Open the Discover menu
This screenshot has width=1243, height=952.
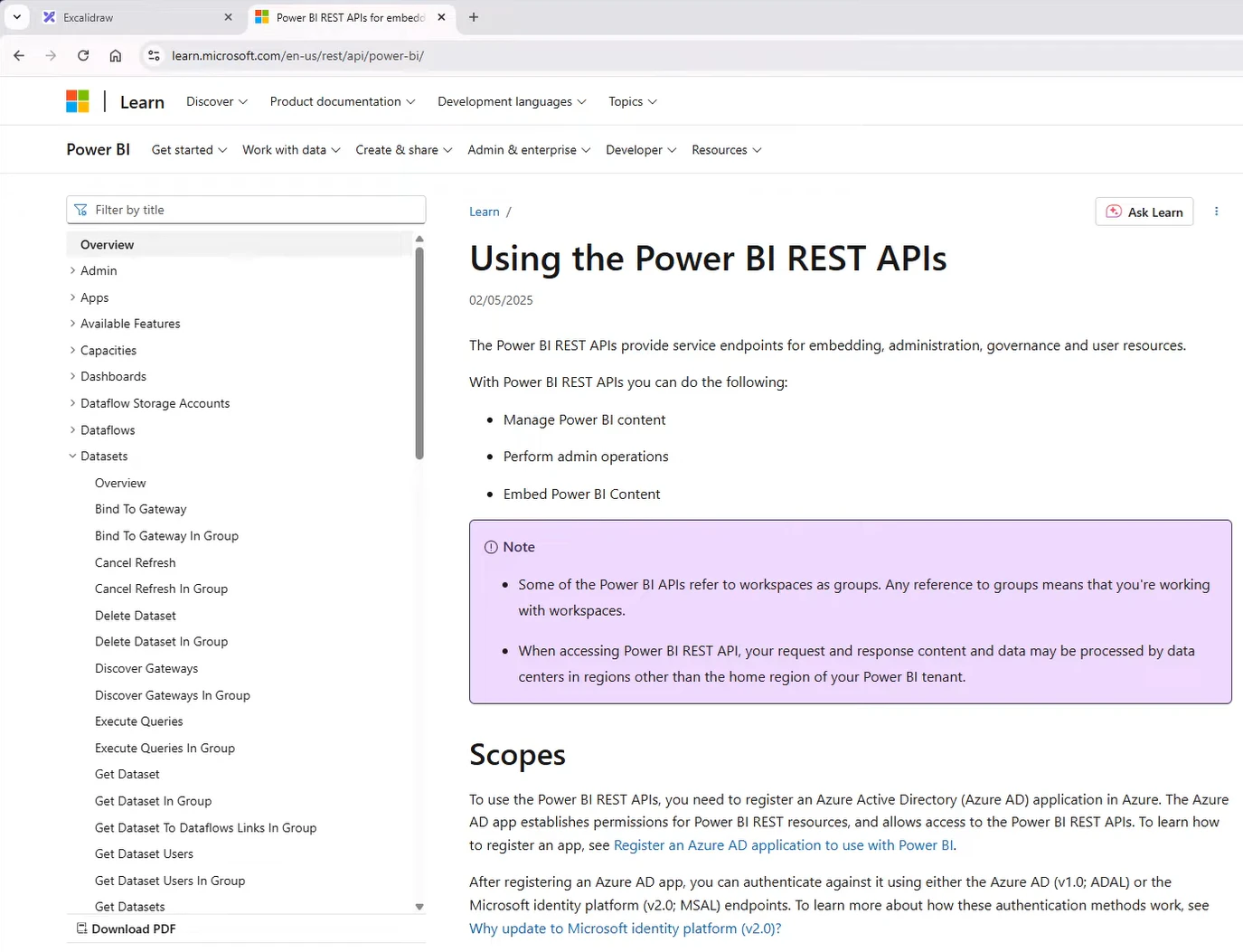click(217, 101)
